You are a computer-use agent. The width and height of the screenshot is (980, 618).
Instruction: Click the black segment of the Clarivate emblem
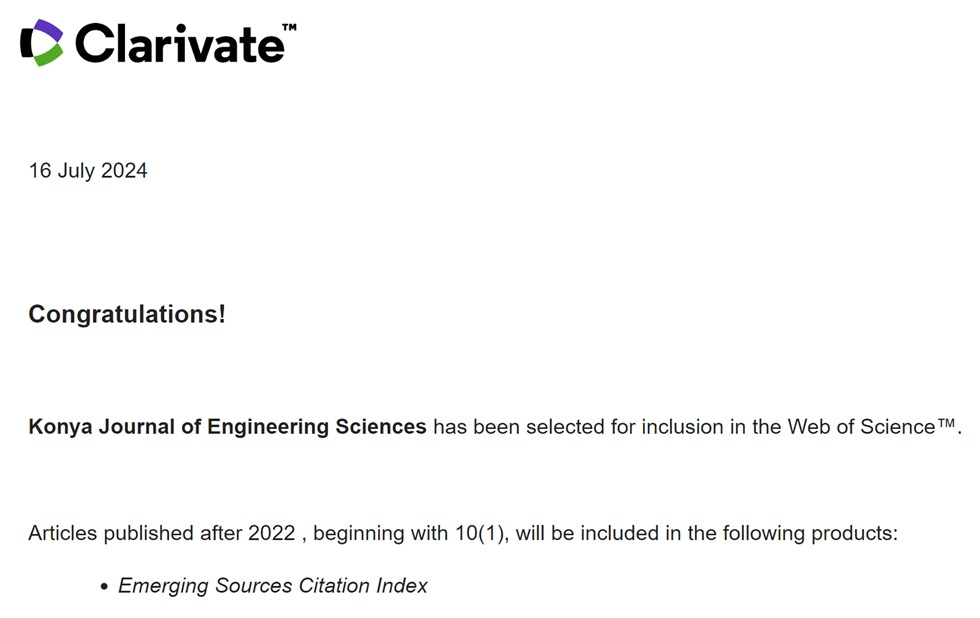(x=26, y=42)
